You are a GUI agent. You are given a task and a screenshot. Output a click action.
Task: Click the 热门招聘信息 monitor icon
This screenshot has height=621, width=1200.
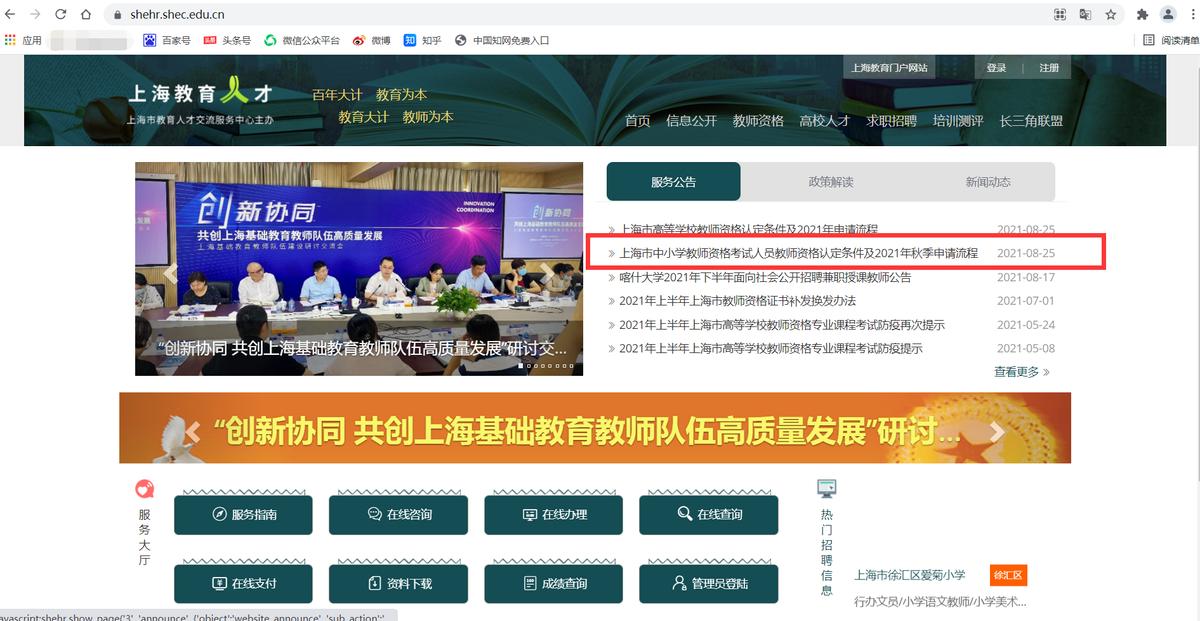tap(825, 489)
